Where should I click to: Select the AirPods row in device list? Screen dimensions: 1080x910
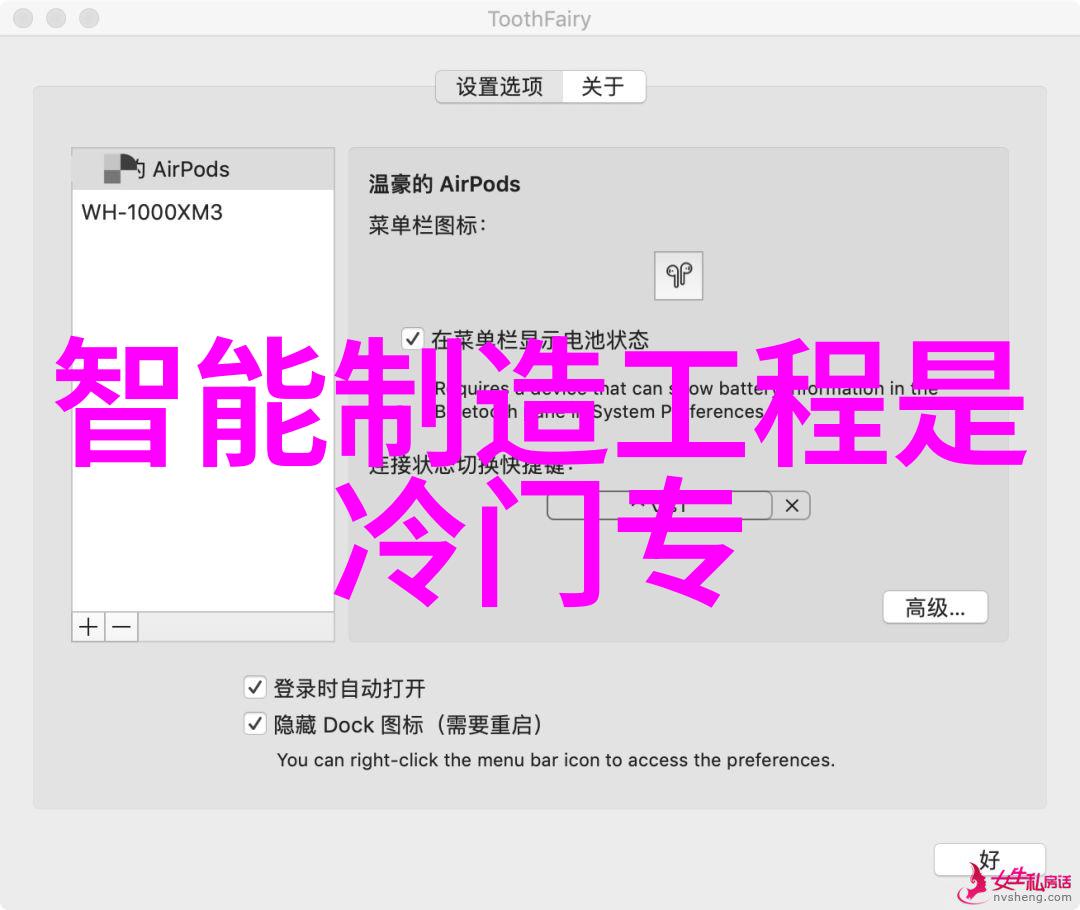point(203,169)
